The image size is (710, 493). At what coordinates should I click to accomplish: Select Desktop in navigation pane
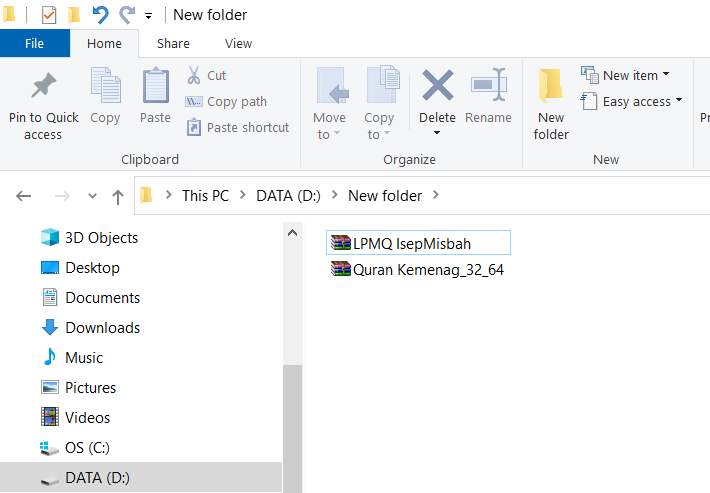coord(92,268)
